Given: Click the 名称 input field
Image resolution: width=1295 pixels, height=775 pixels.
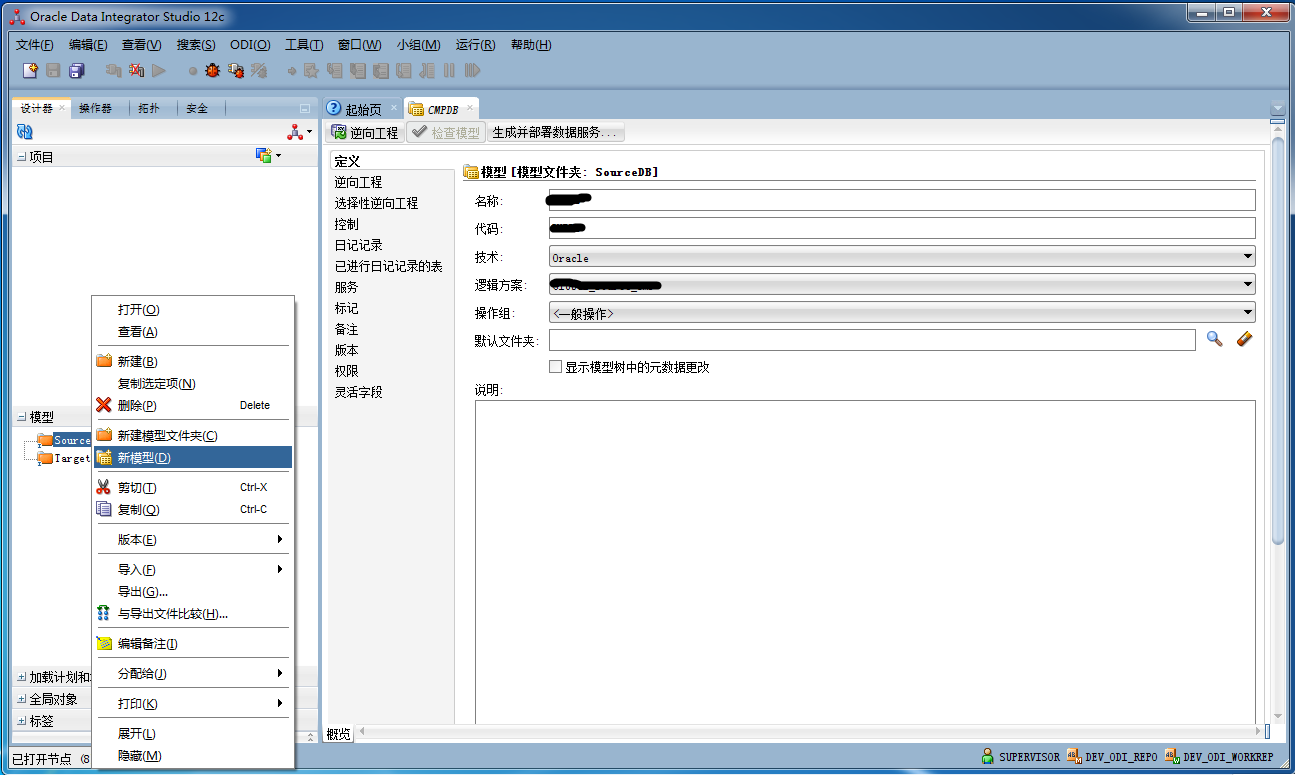Looking at the screenshot, I should (902, 200).
